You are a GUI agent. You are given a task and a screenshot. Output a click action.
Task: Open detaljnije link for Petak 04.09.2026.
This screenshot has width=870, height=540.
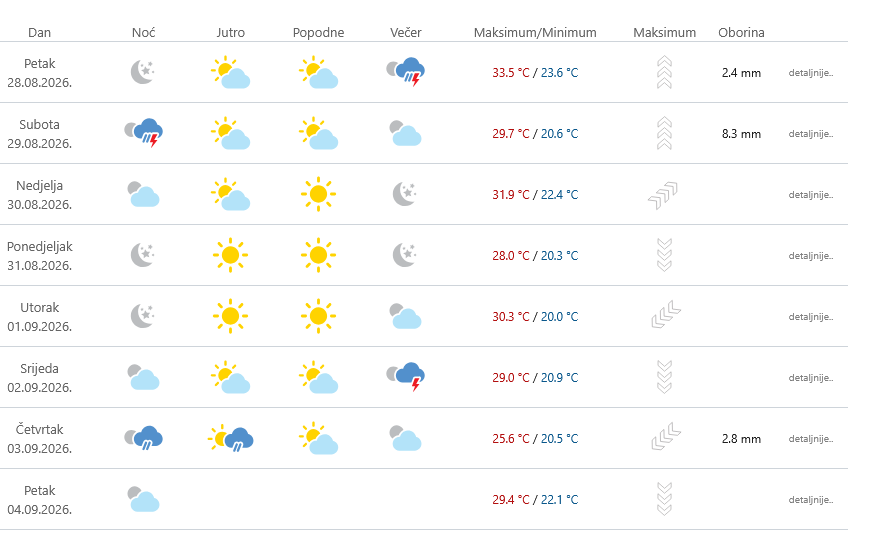click(811, 500)
